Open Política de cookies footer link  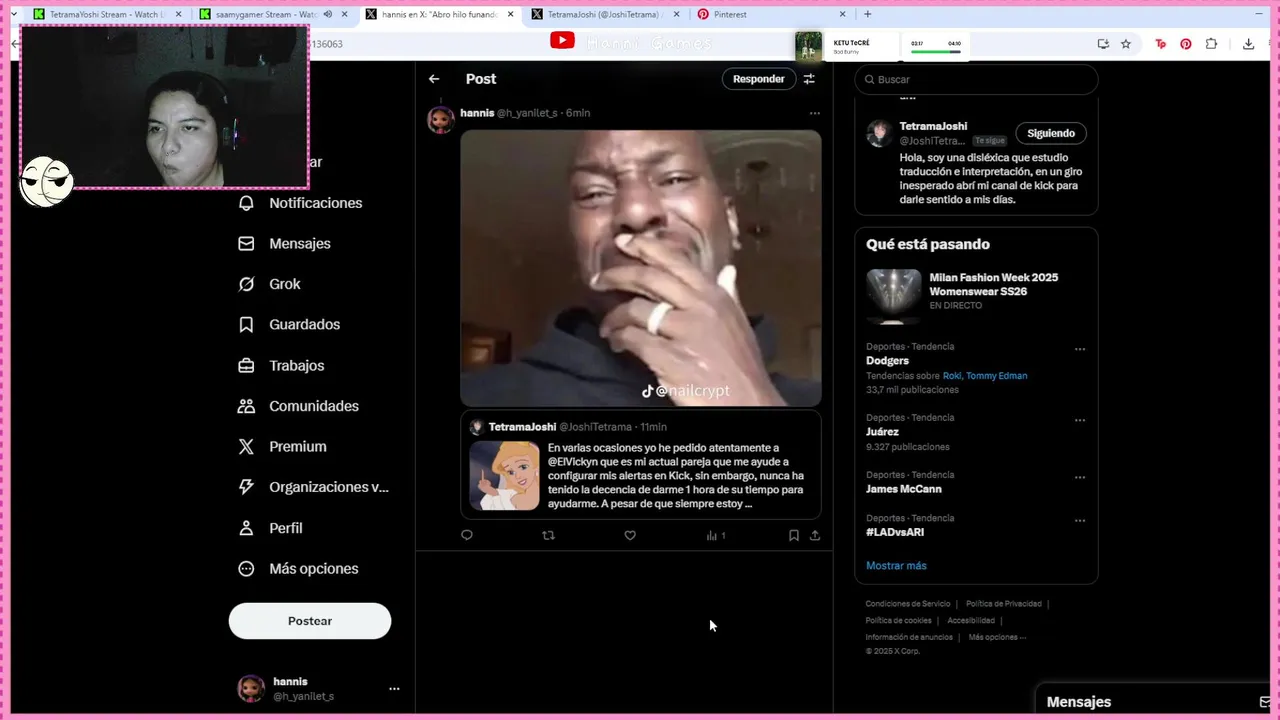[898, 621]
